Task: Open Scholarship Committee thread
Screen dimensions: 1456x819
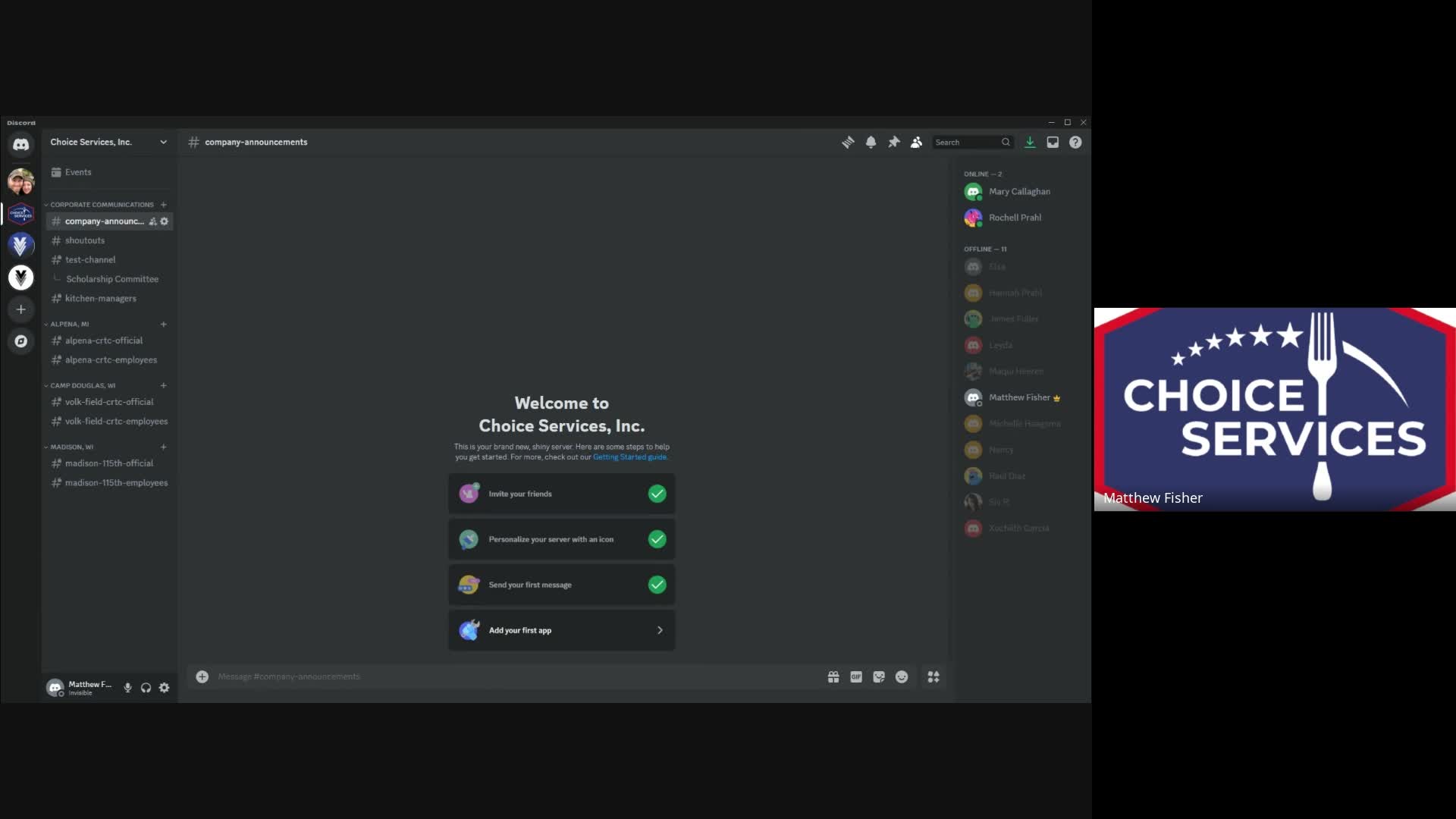Action: (x=112, y=279)
